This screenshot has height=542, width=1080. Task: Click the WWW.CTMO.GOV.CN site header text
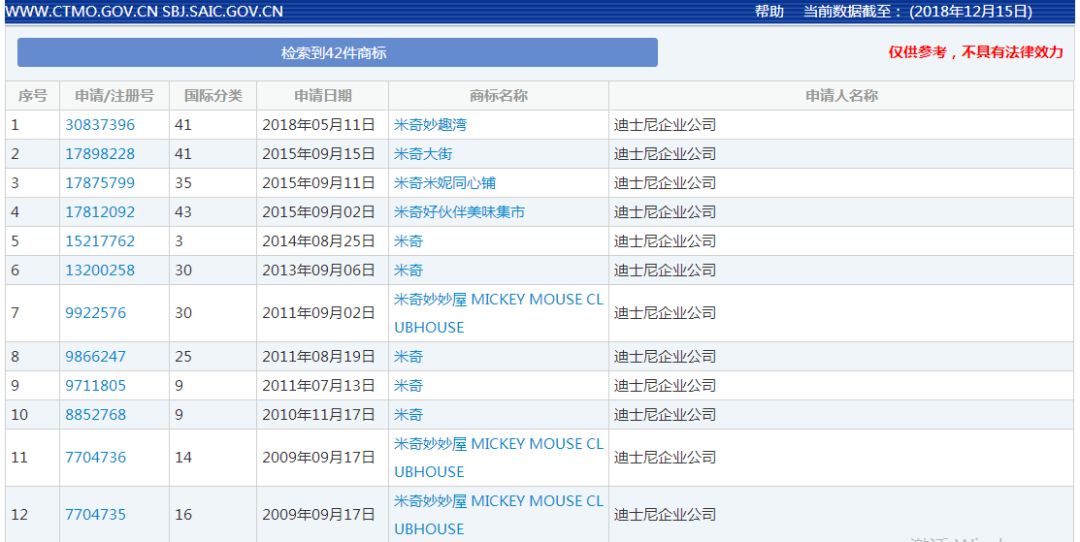[x=82, y=12]
